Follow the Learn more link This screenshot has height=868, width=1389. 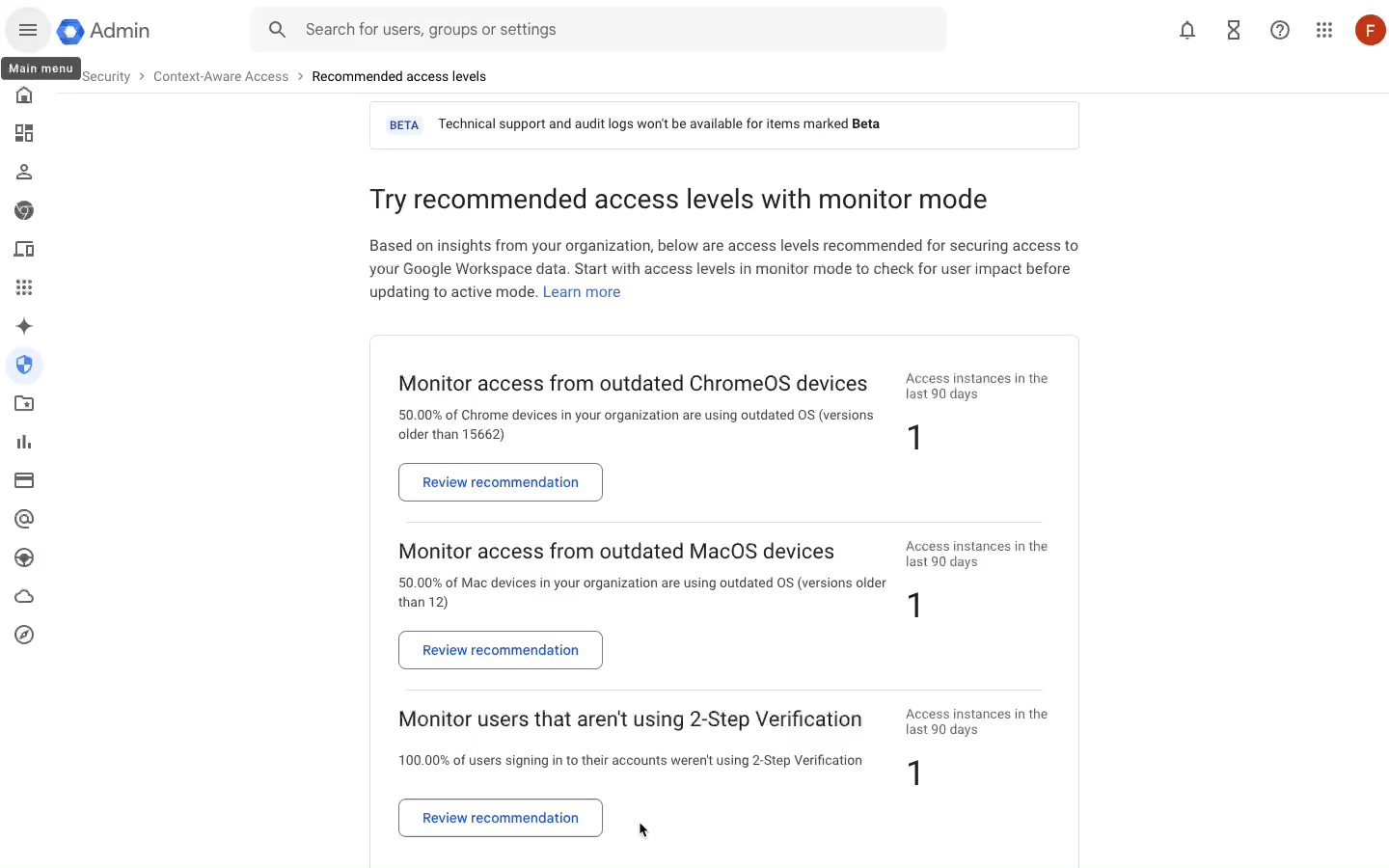pos(582,292)
